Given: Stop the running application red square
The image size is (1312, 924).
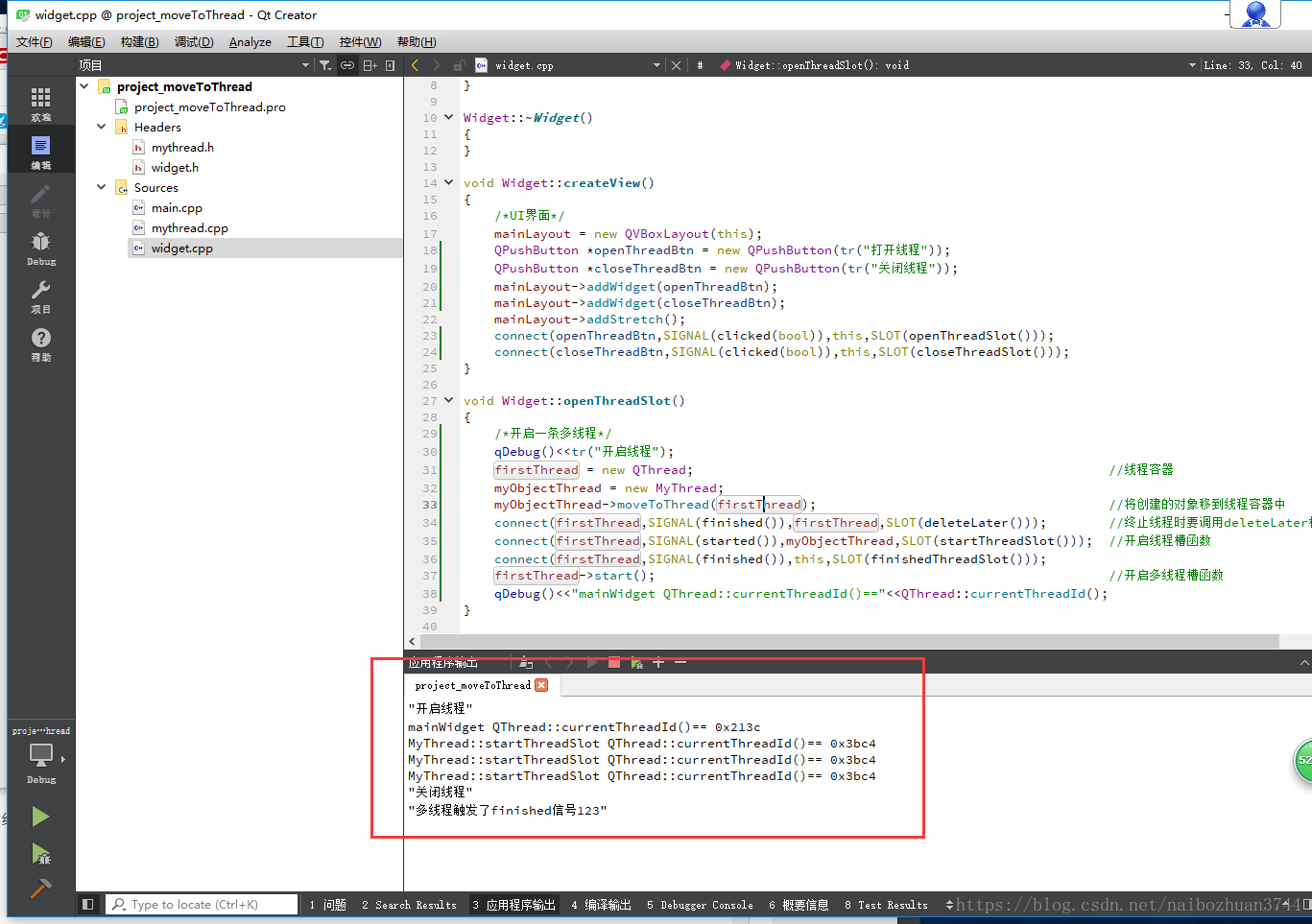Looking at the screenshot, I should [x=614, y=662].
